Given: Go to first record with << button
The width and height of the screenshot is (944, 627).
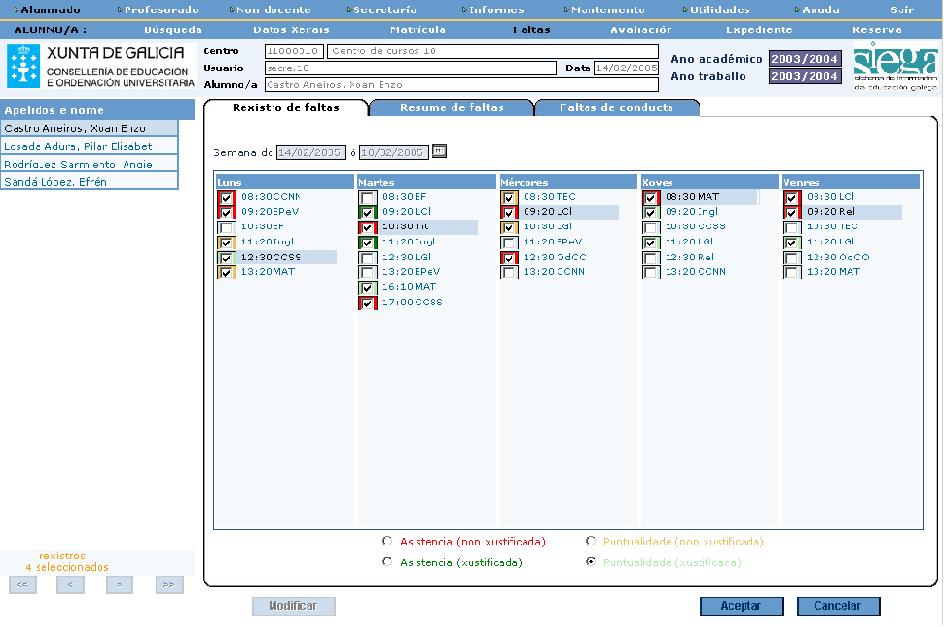Looking at the screenshot, I should point(22,585).
